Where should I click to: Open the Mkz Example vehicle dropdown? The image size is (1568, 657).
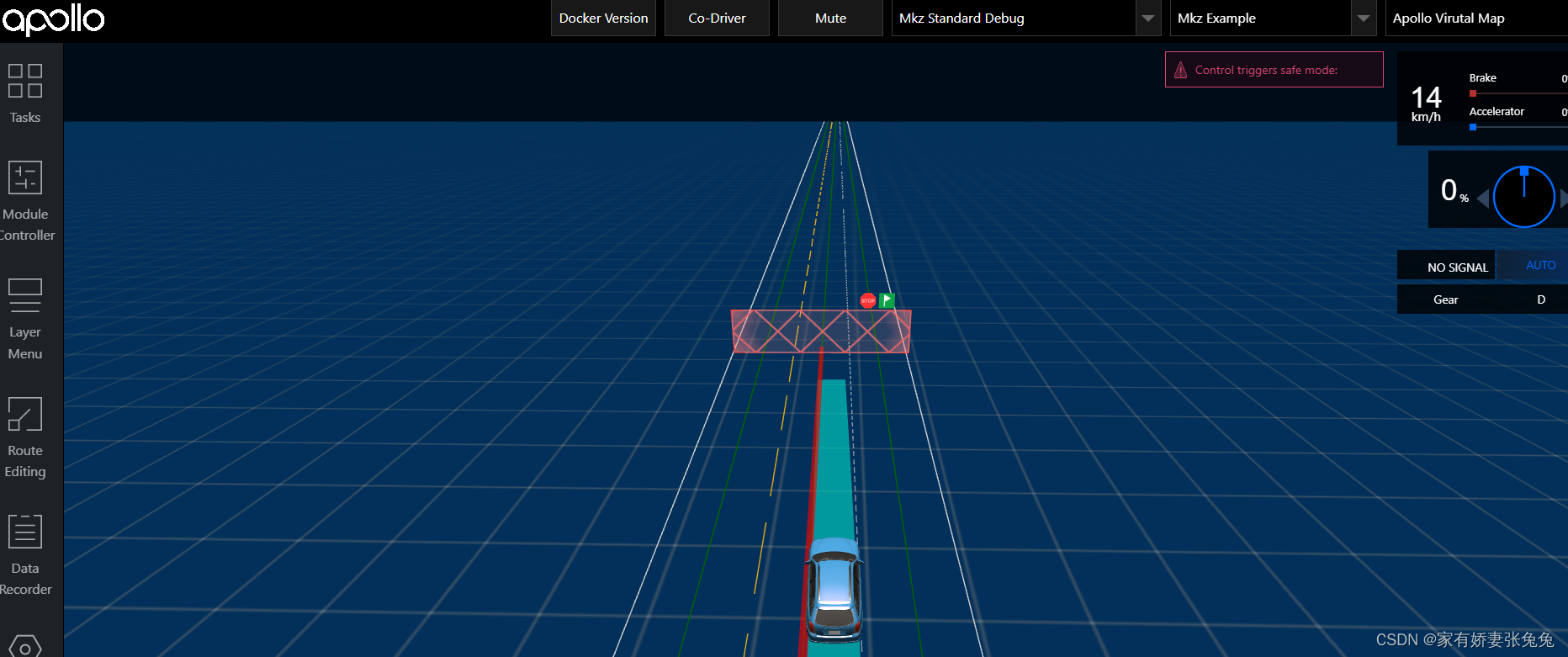tap(1274, 18)
